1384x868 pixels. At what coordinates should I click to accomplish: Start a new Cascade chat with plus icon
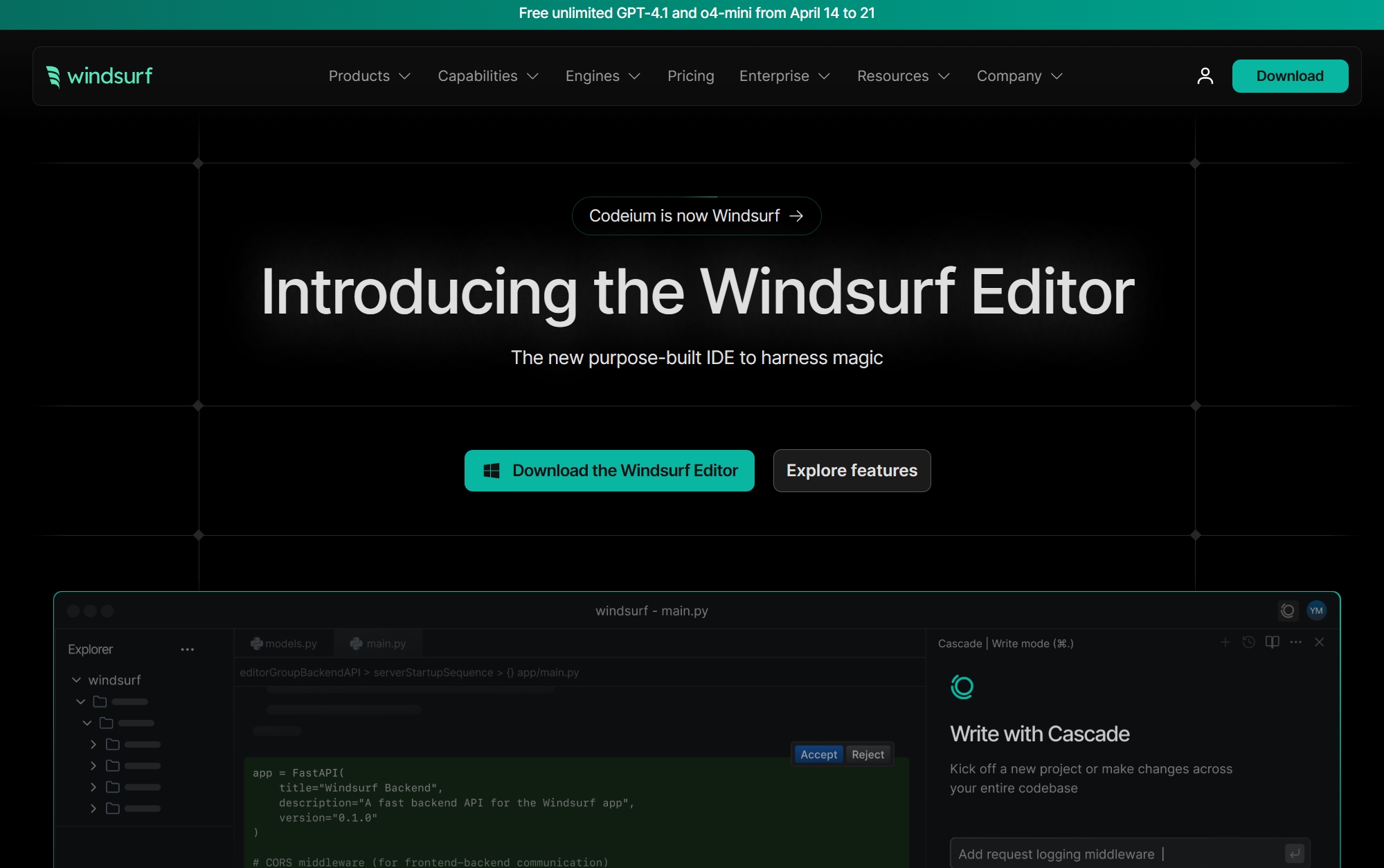tap(1225, 642)
